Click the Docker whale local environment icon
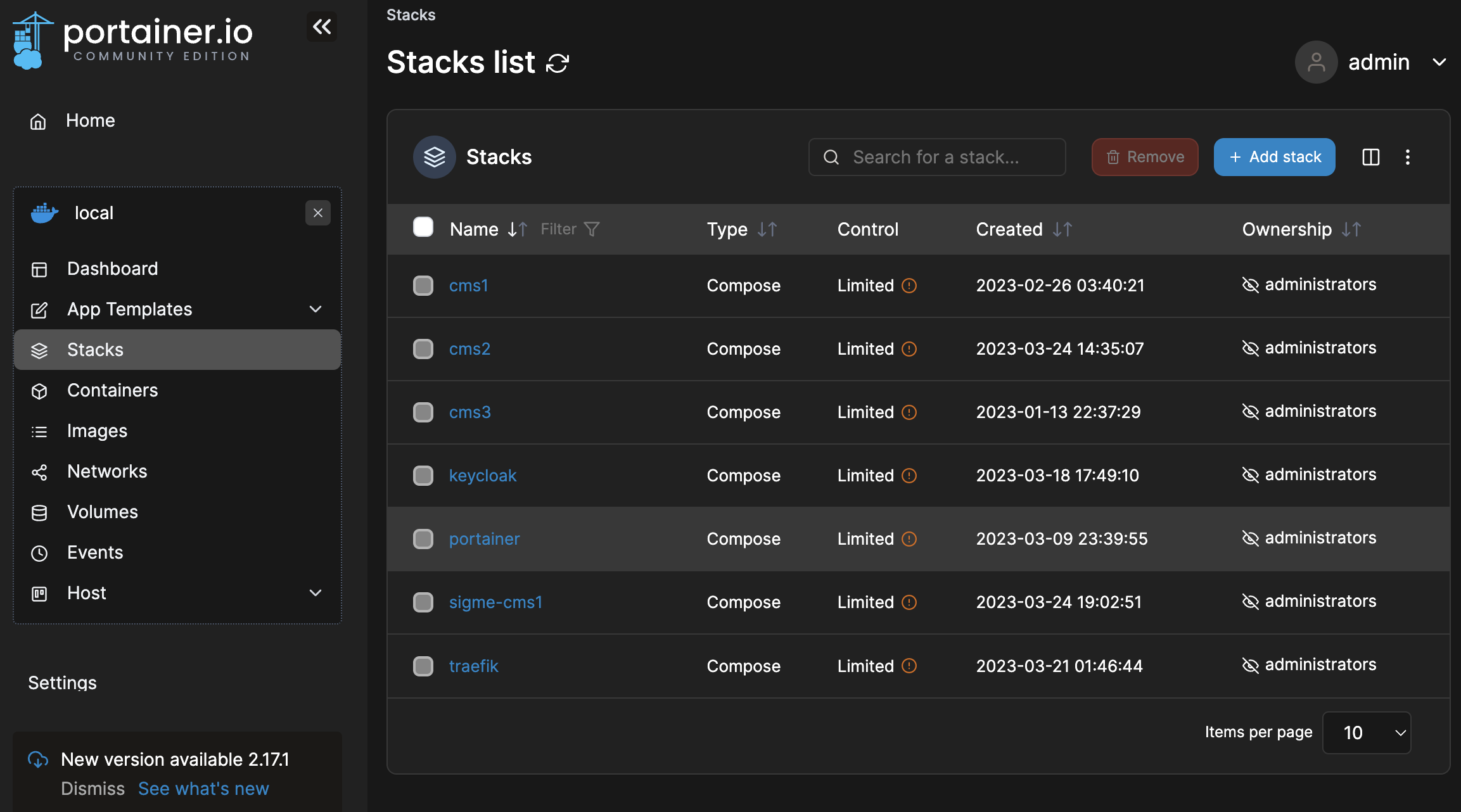The image size is (1461, 812). (x=44, y=213)
